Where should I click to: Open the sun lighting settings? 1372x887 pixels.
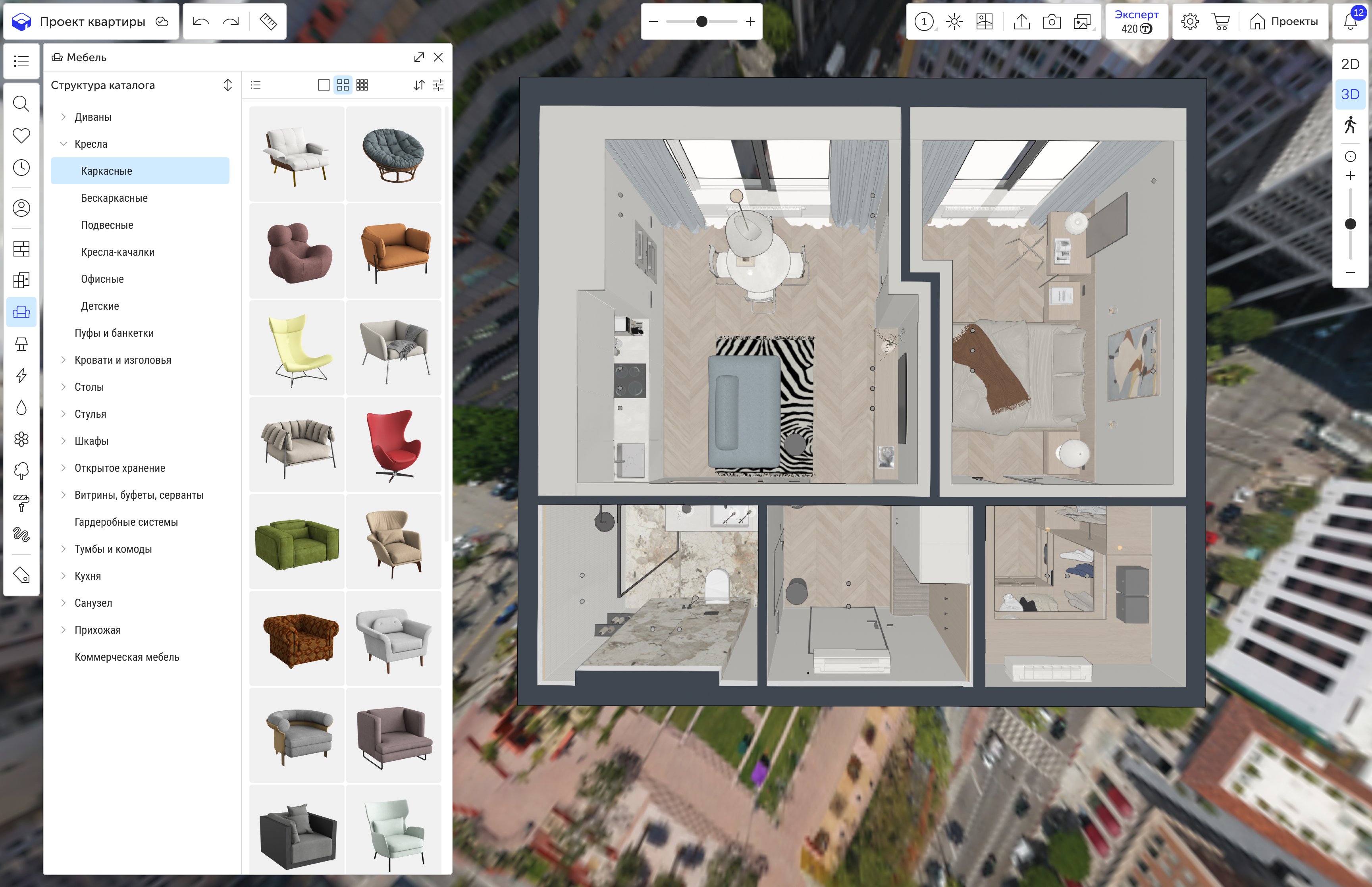tap(954, 22)
